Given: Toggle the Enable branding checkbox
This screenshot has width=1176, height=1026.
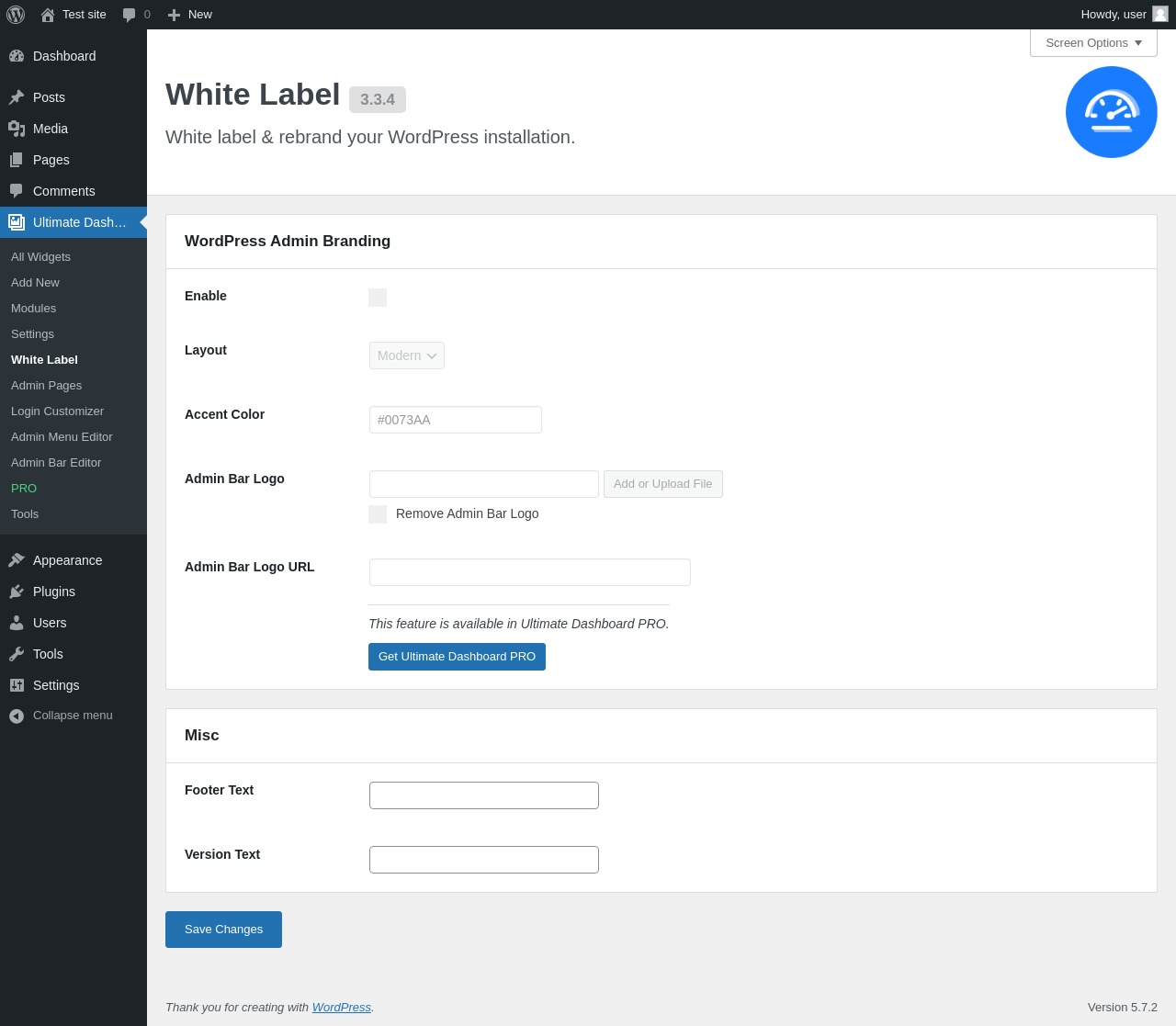Looking at the screenshot, I should [378, 298].
